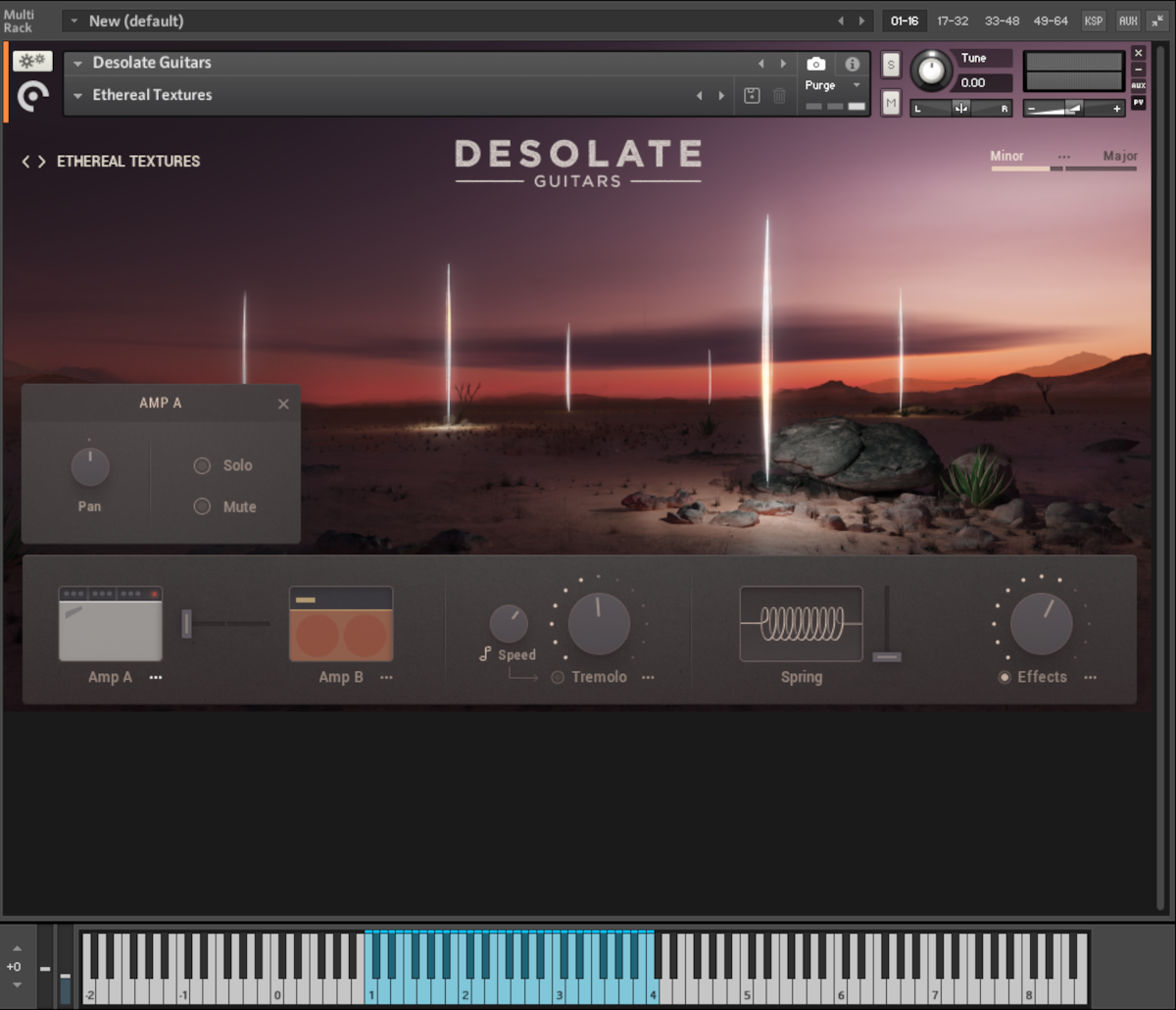This screenshot has width=1176, height=1010.
Task: Open Tremolo options three-dot menu
Action: (x=648, y=677)
